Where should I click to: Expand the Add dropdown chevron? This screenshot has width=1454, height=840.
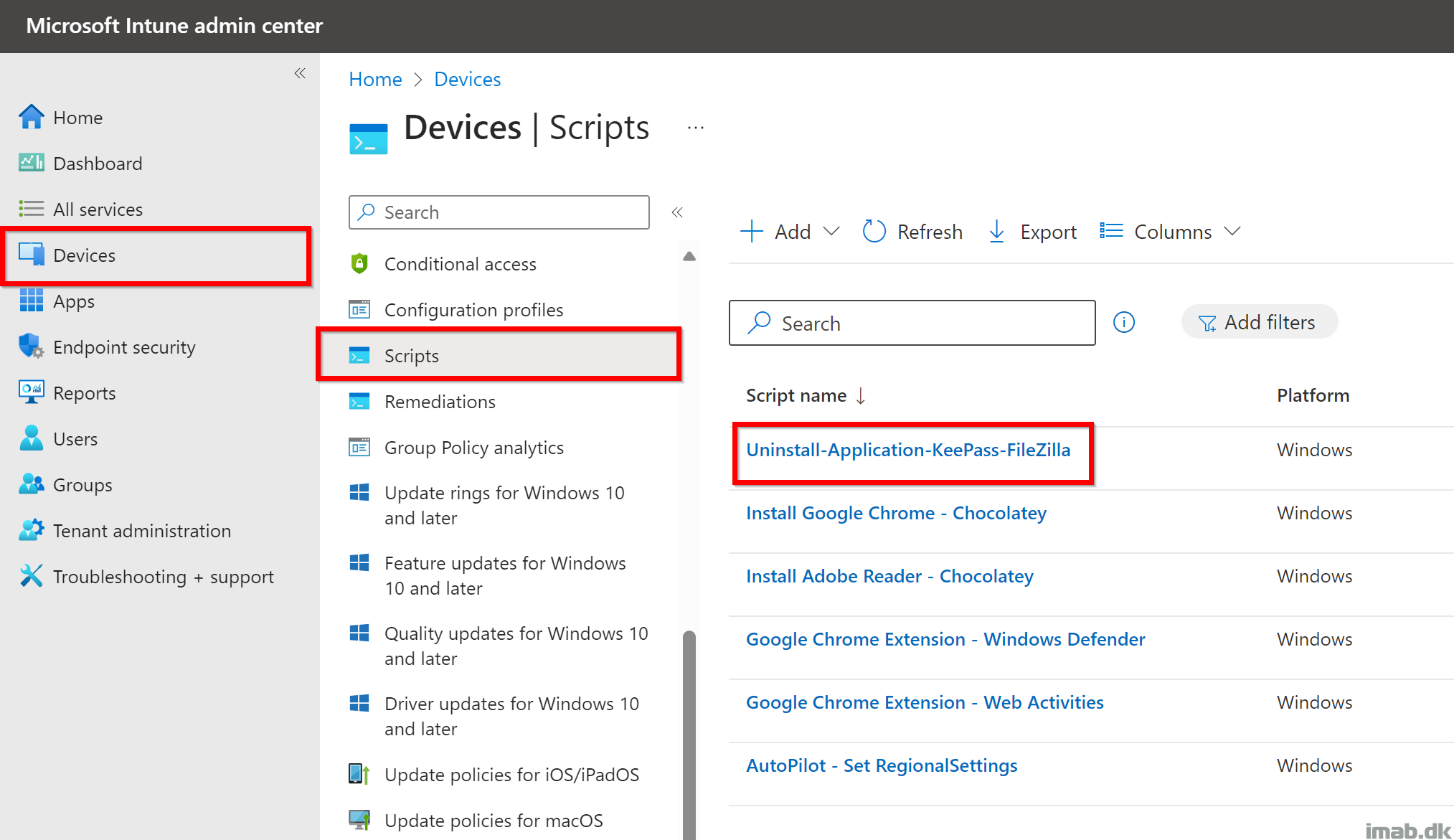pyautogui.click(x=831, y=231)
